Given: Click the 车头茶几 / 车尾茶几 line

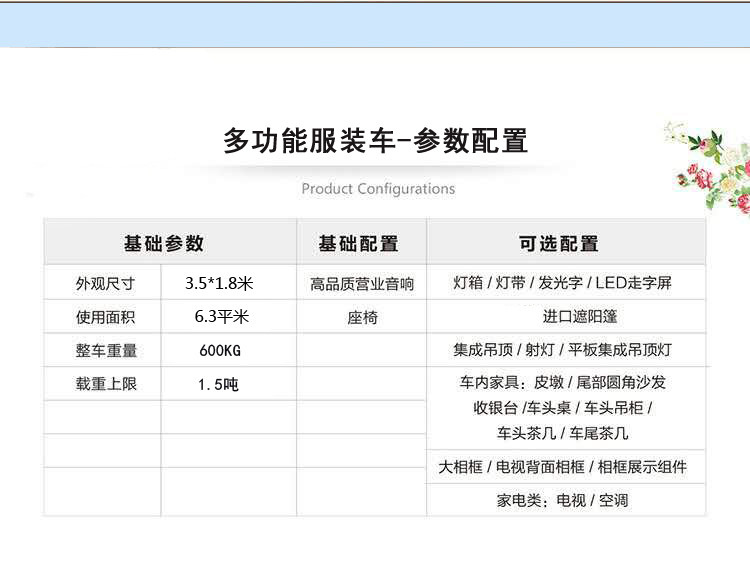Looking at the screenshot, I should point(562,433).
